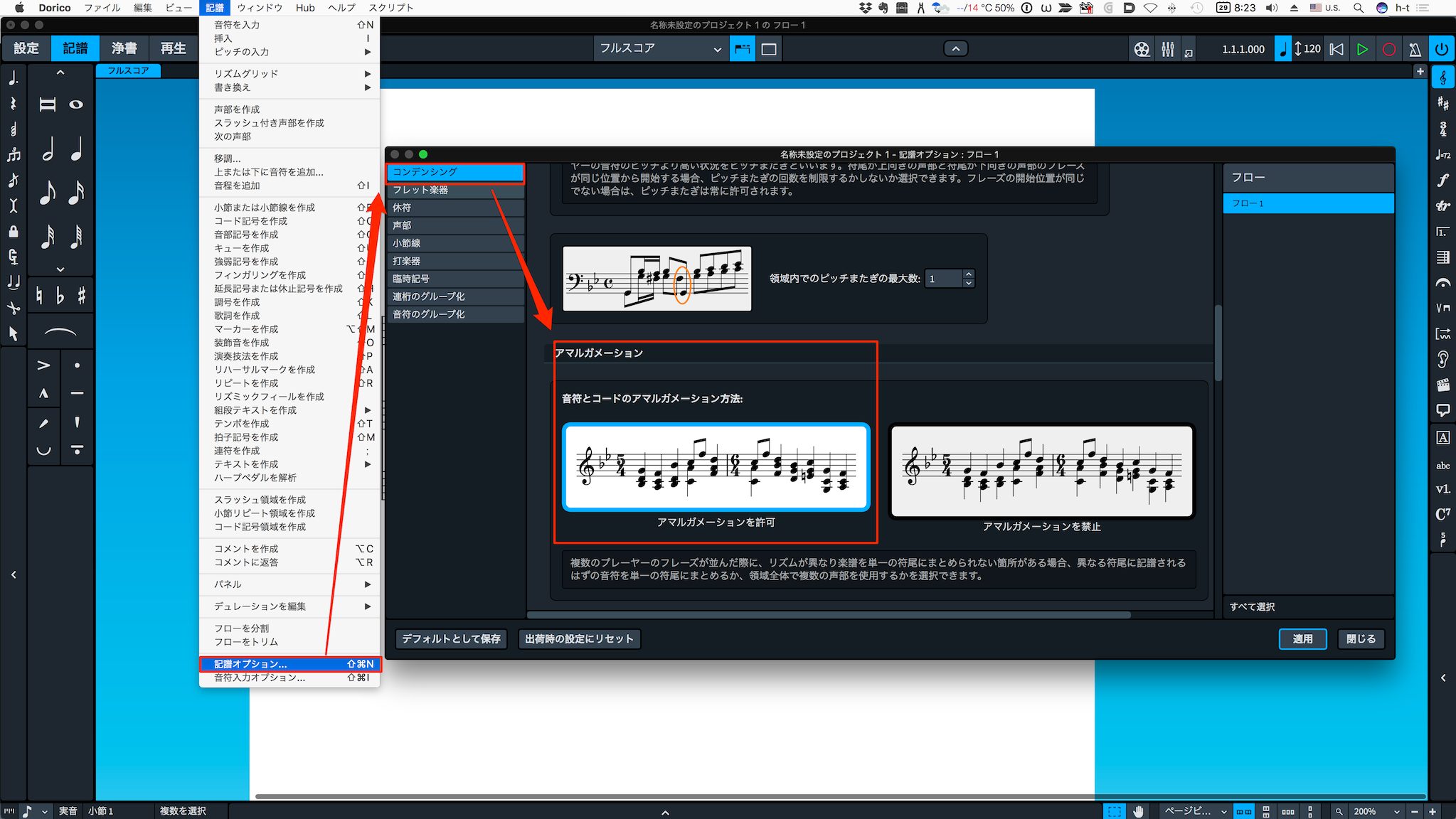Click the score area horizontal scrollbar
Screen dimensions: 1456x819
point(839,796)
